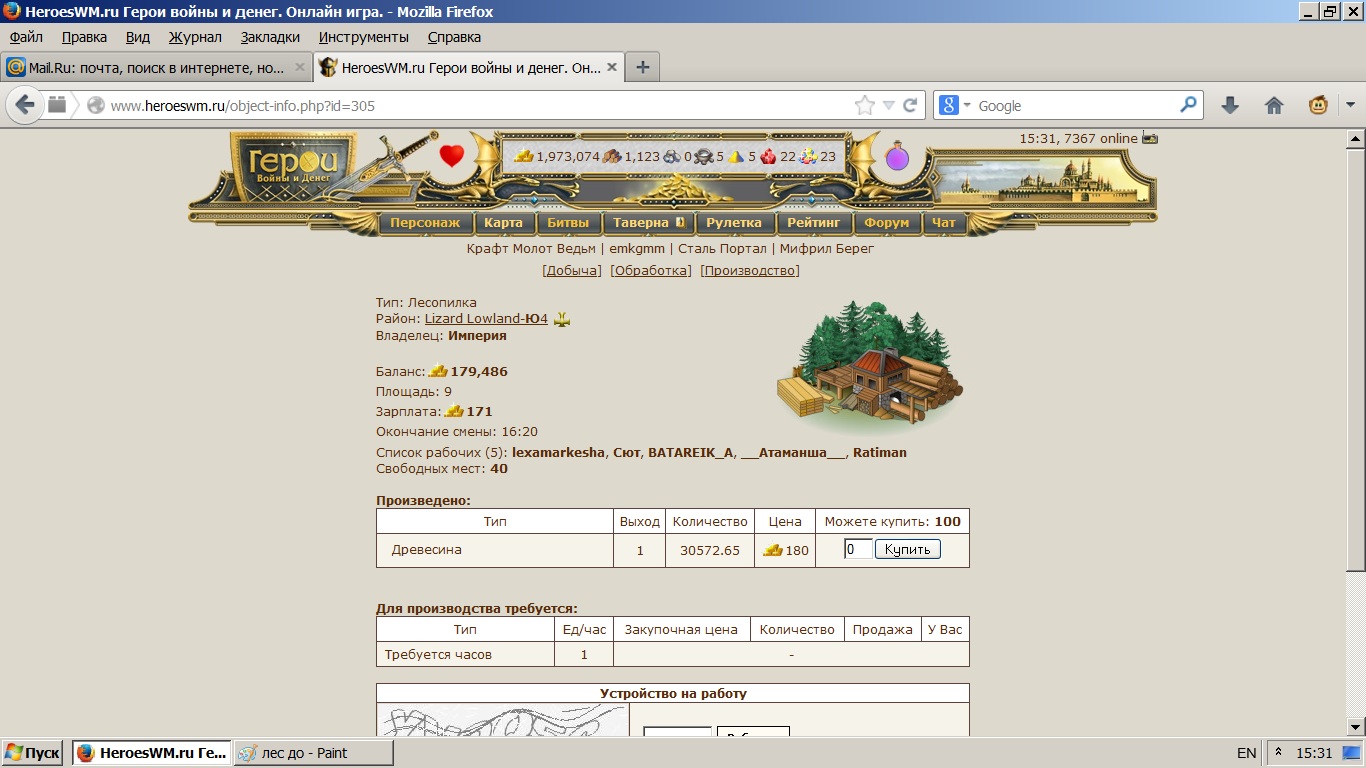Open the Закладки menu
The height and width of the screenshot is (768, 1366).
(270, 37)
